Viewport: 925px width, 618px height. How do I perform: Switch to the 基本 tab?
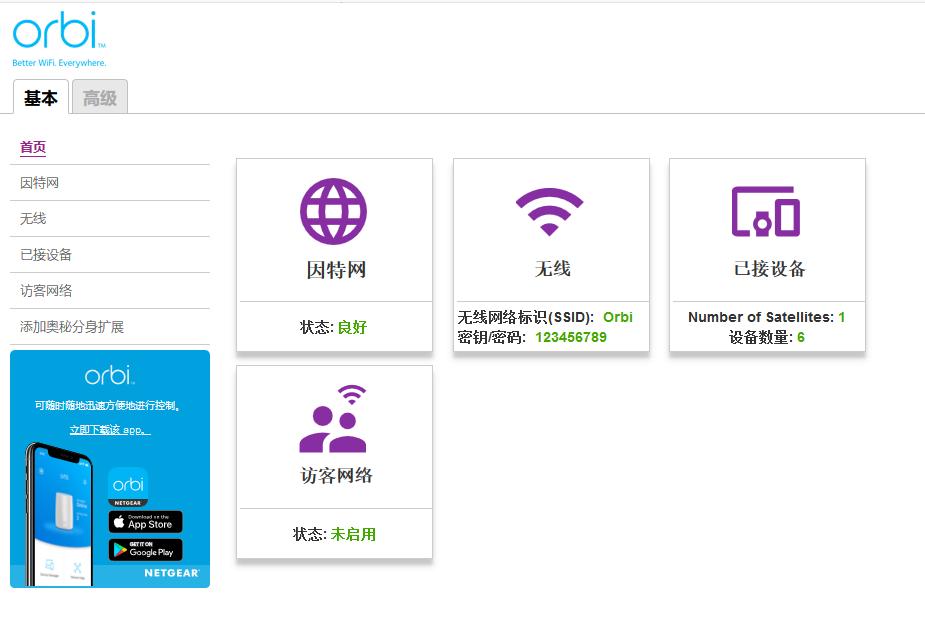41,97
